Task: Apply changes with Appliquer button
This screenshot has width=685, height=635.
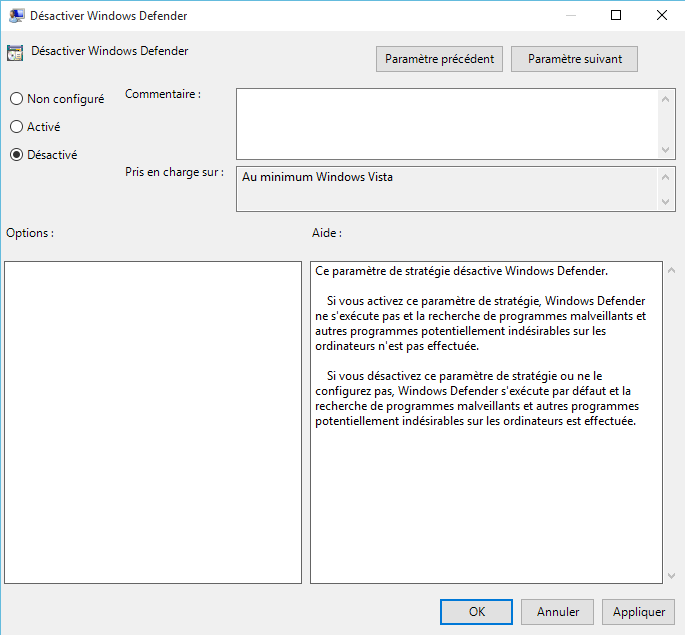Action: [x=638, y=612]
